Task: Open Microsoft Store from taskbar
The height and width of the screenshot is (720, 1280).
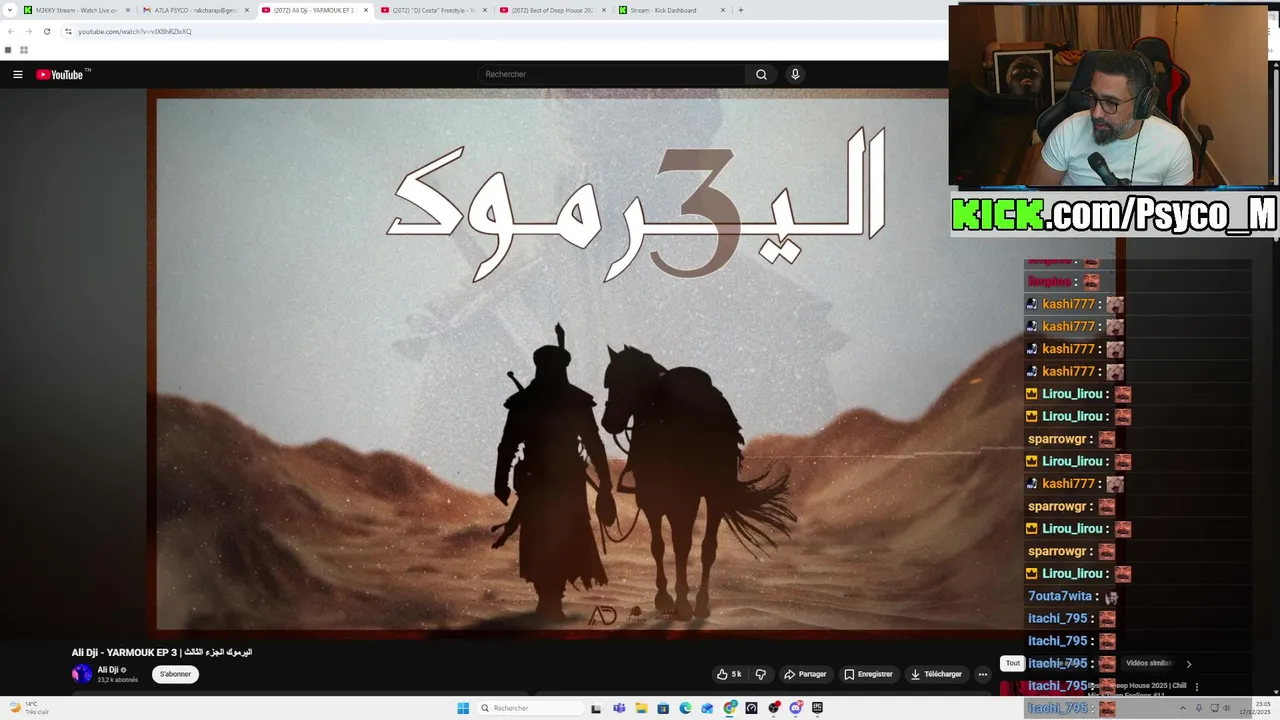Action: (663, 708)
